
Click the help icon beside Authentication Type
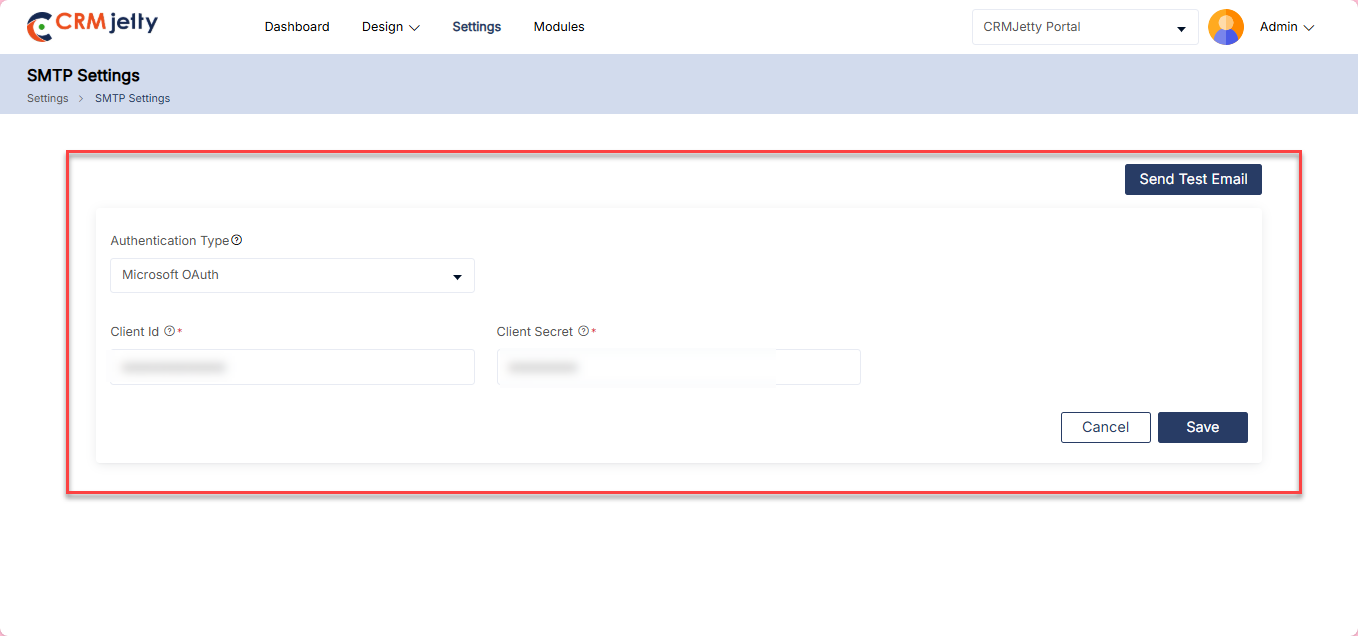[237, 240]
